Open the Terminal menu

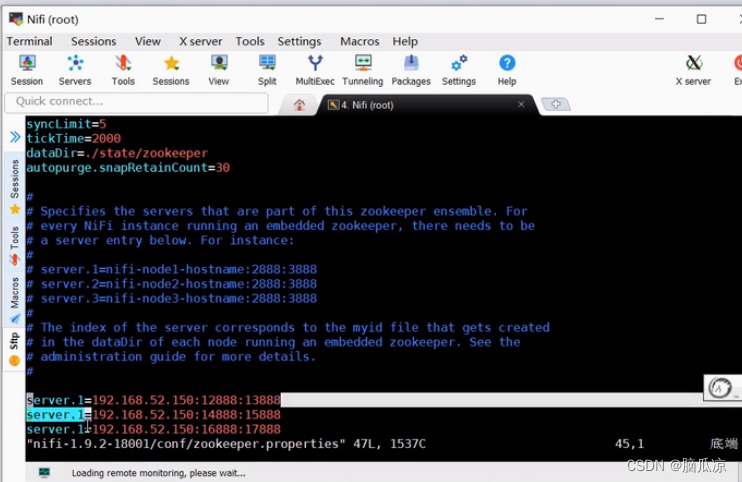click(x=29, y=42)
